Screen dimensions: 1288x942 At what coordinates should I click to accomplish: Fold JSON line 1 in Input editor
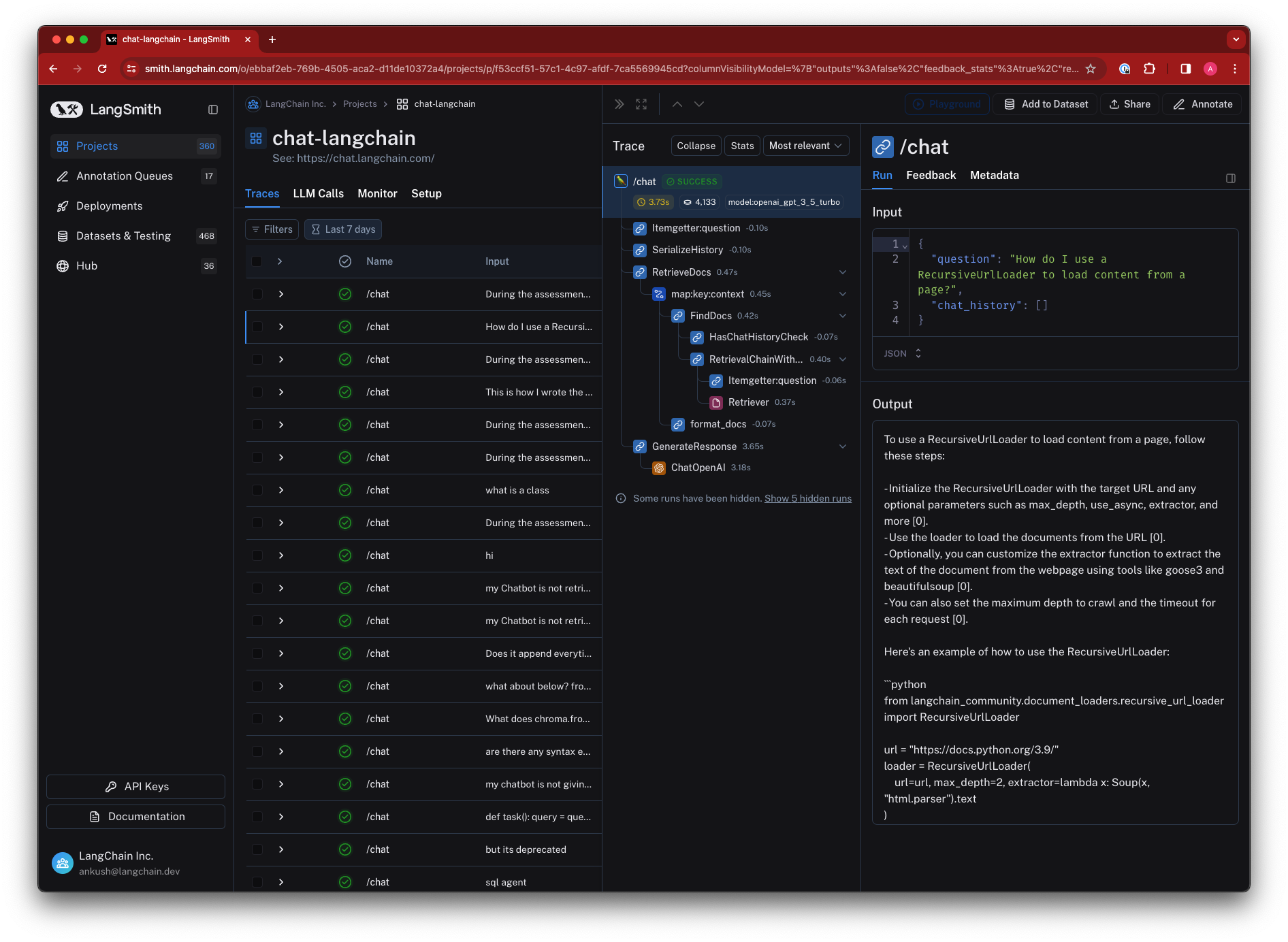click(905, 246)
